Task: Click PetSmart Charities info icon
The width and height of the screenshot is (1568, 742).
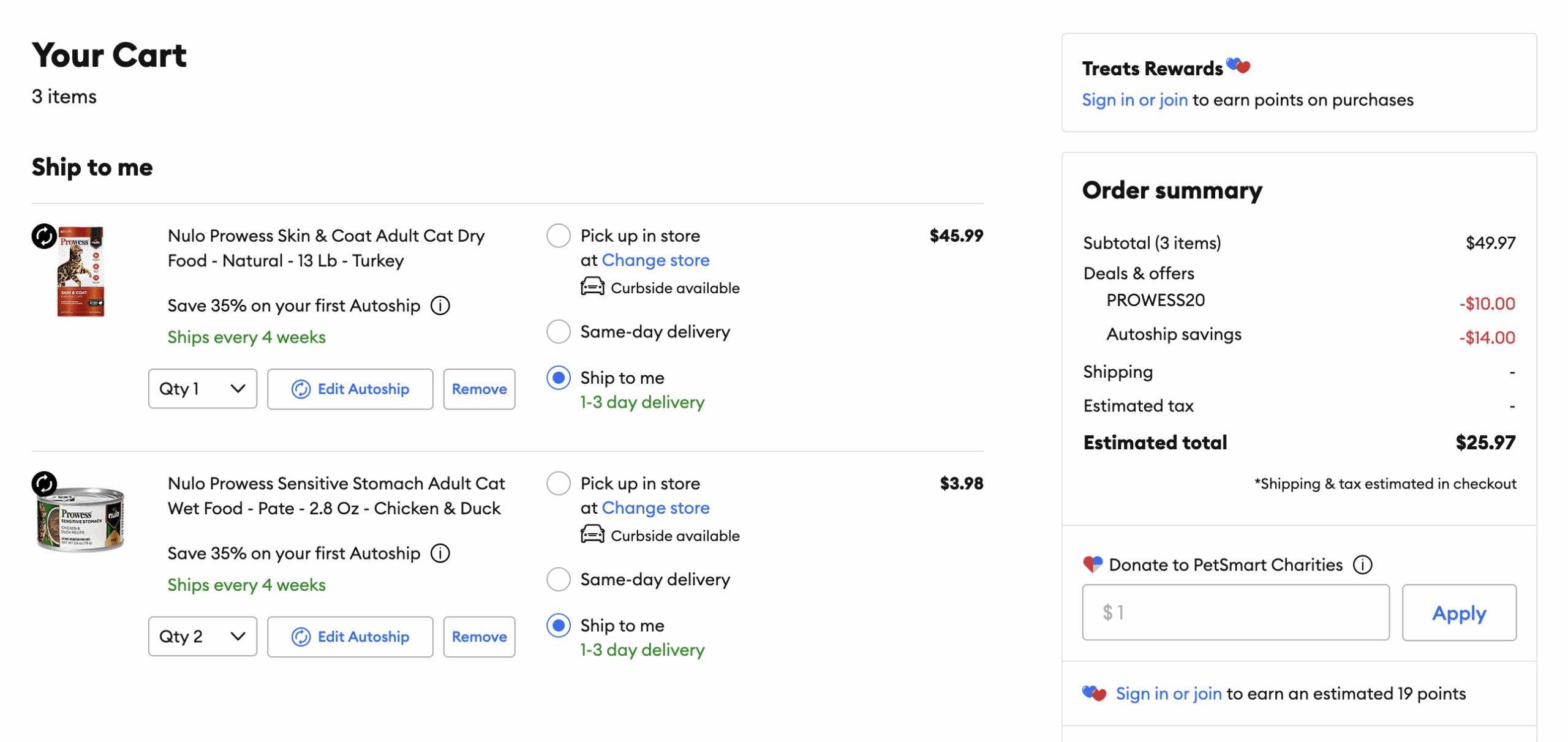Action: pyautogui.click(x=1362, y=564)
